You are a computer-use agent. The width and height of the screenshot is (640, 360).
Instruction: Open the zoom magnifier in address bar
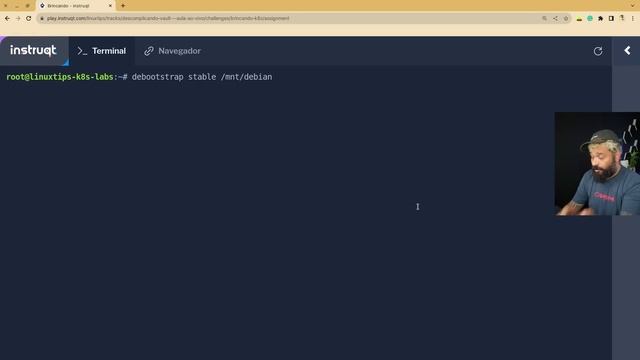[544, 18]
